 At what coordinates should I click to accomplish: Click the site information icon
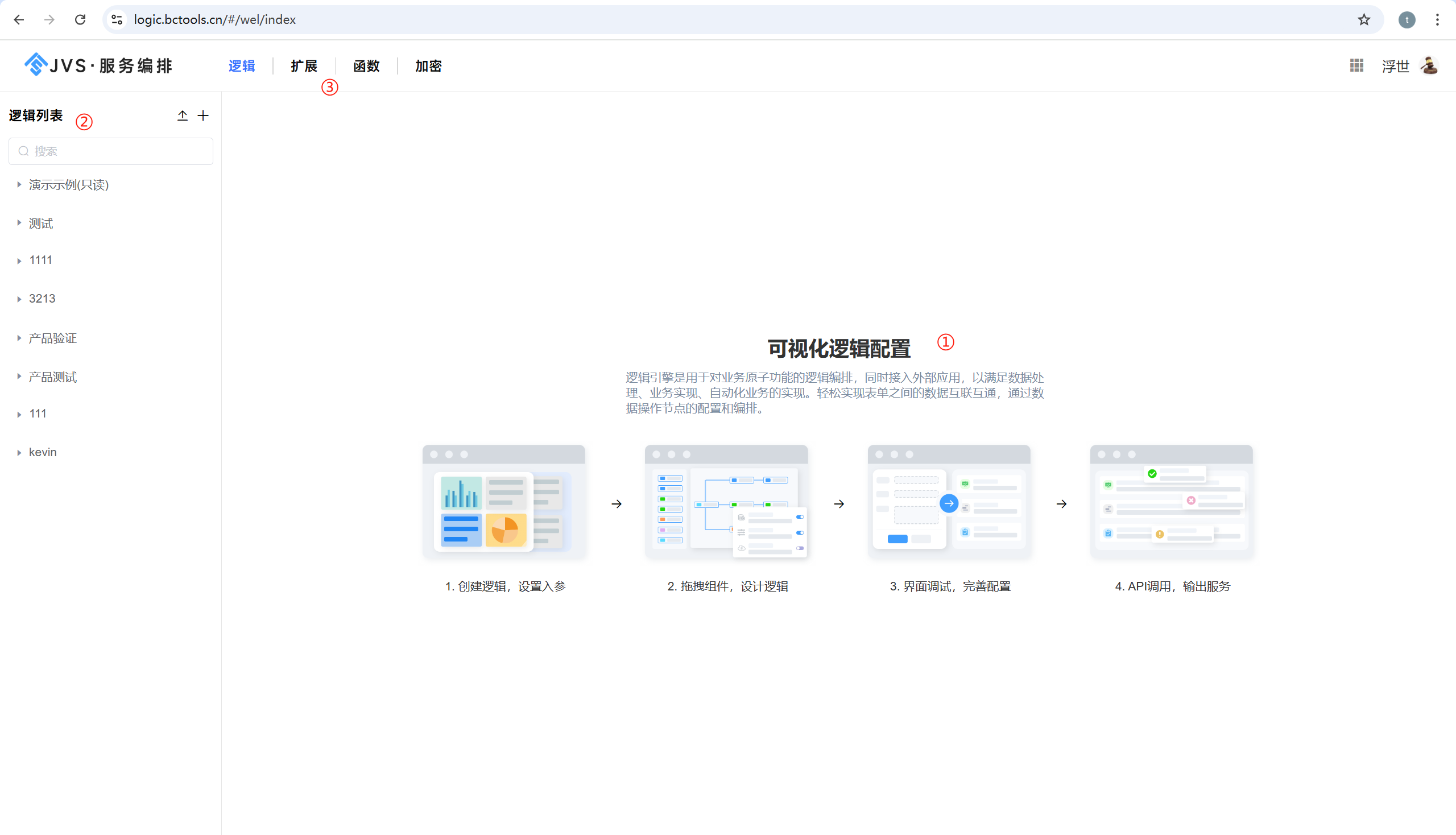117,19
